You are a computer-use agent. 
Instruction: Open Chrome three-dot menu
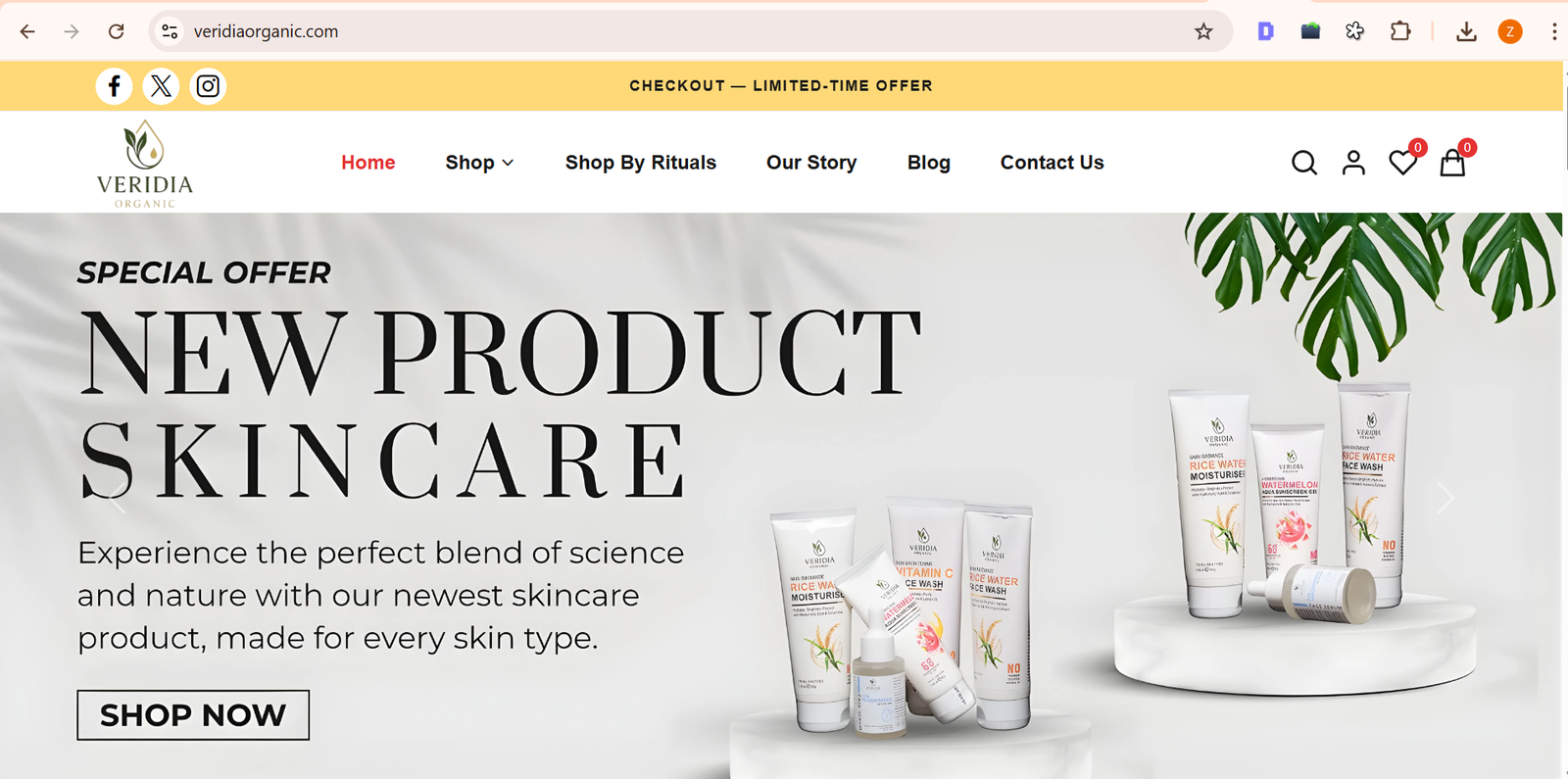(1553, 31)
